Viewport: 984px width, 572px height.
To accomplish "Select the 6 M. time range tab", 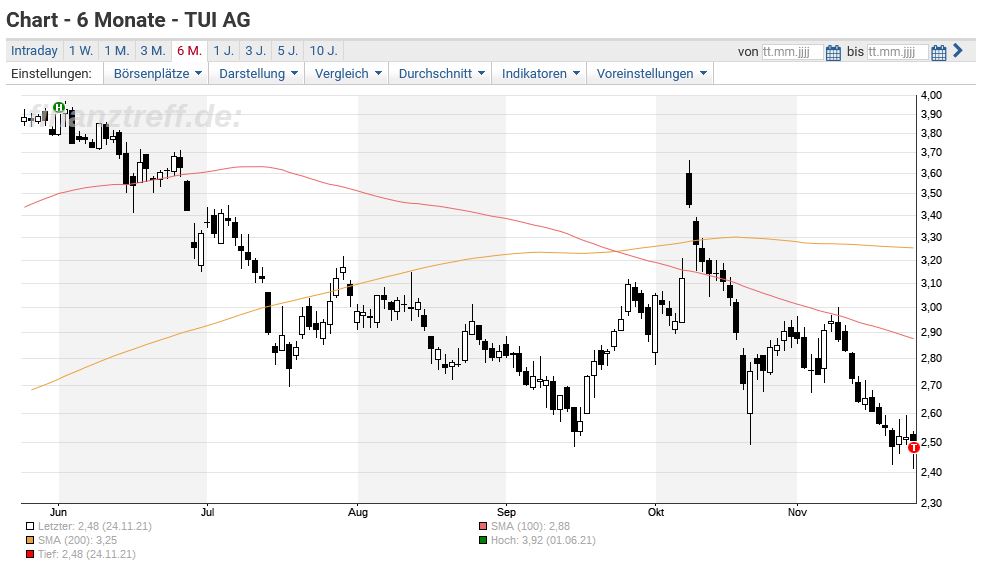I will (x=189, y=51).
